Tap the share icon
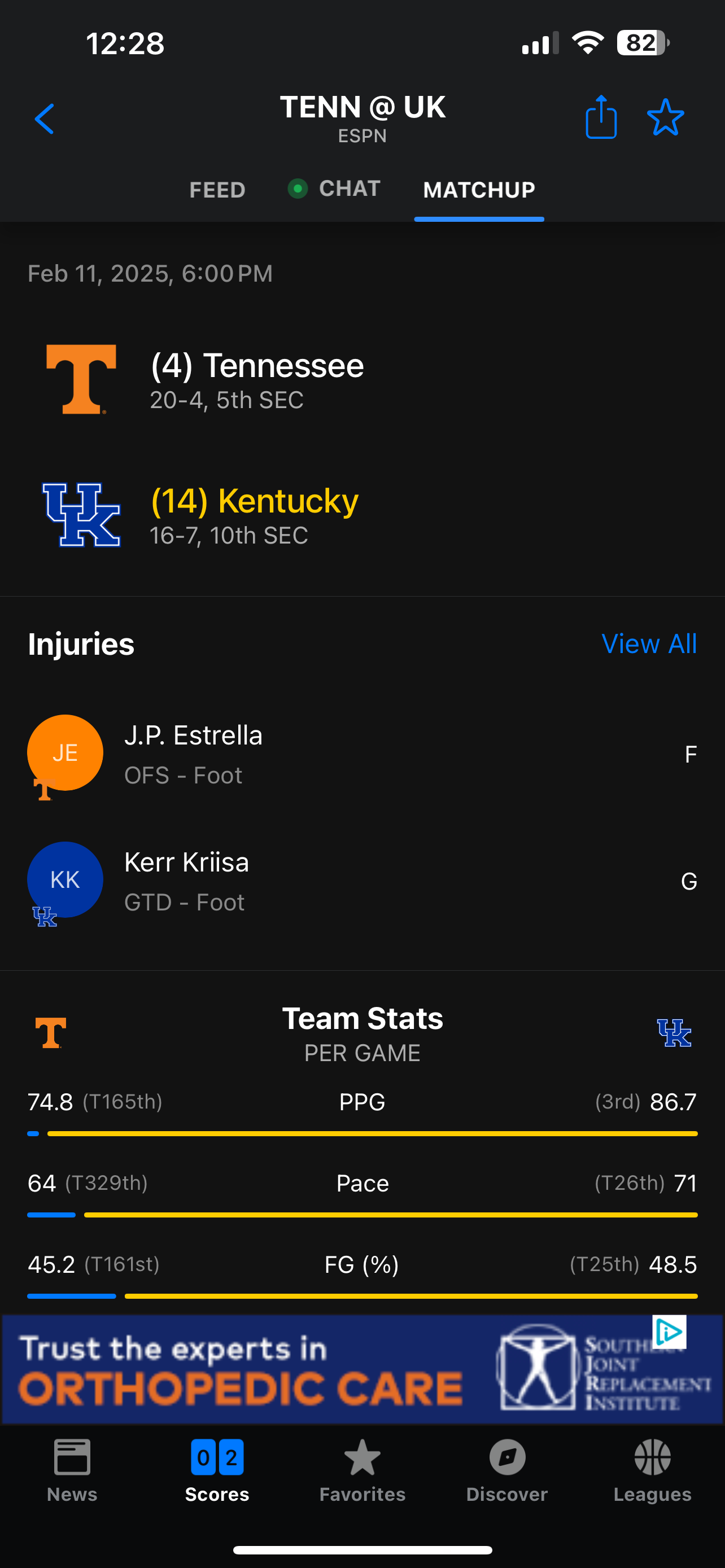The width and height of the screenshot is (725, 1568). 601,117
